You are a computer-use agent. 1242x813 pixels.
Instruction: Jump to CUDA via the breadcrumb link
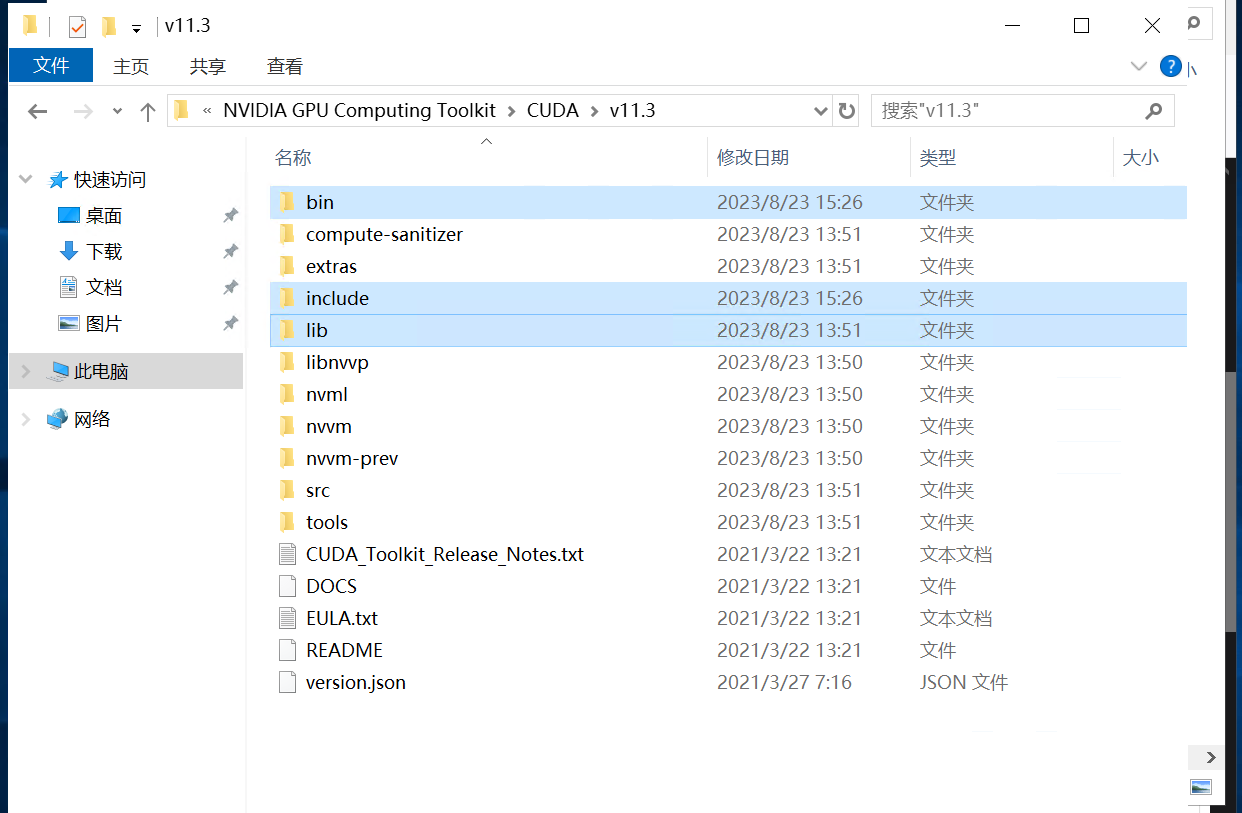click(x=553, y=111)
